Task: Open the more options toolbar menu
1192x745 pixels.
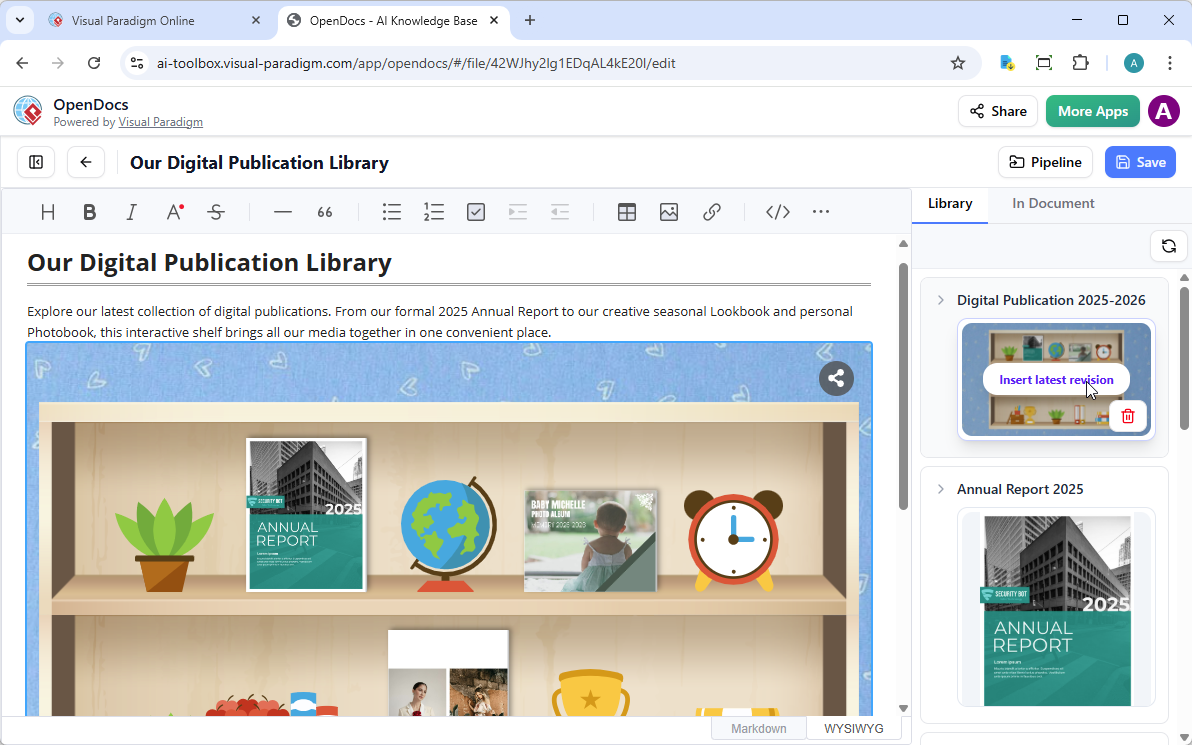Action: [820, 211]
